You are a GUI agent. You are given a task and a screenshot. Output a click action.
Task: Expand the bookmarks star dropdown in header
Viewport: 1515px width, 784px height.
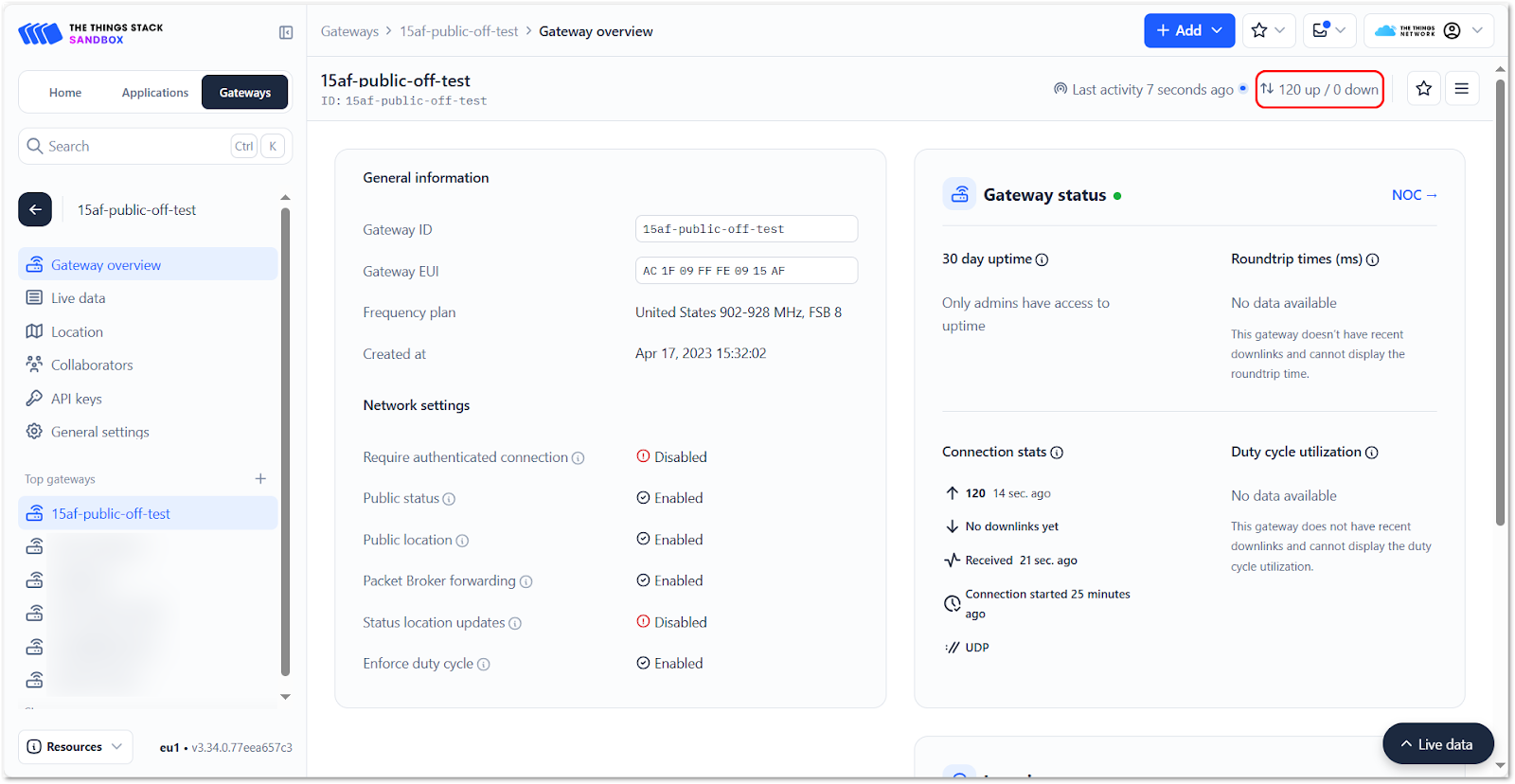[1269, 30]
